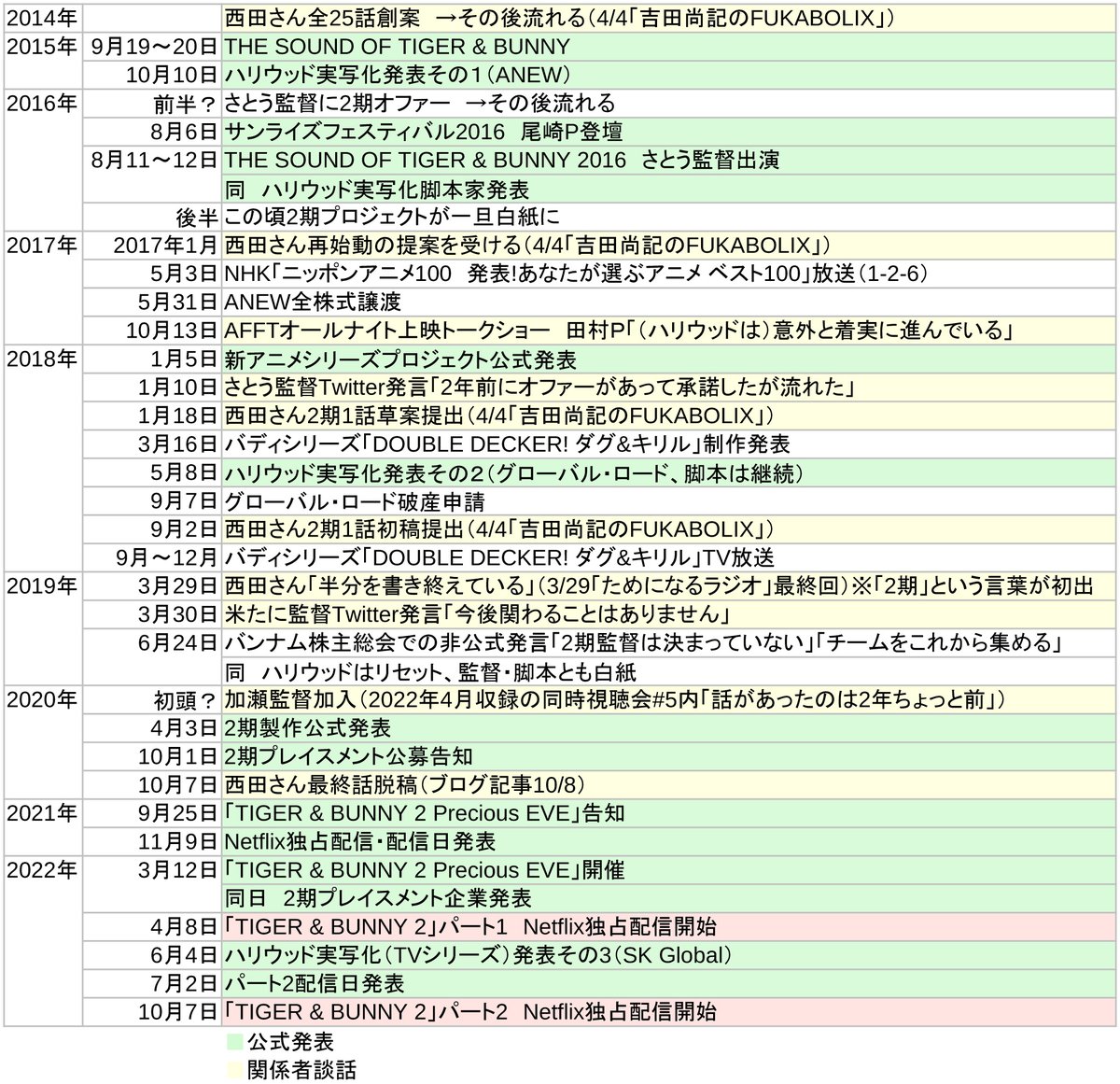
Task: Click the cell 西田さん2期1話草案提出
Action: click(x=669, y=415)
